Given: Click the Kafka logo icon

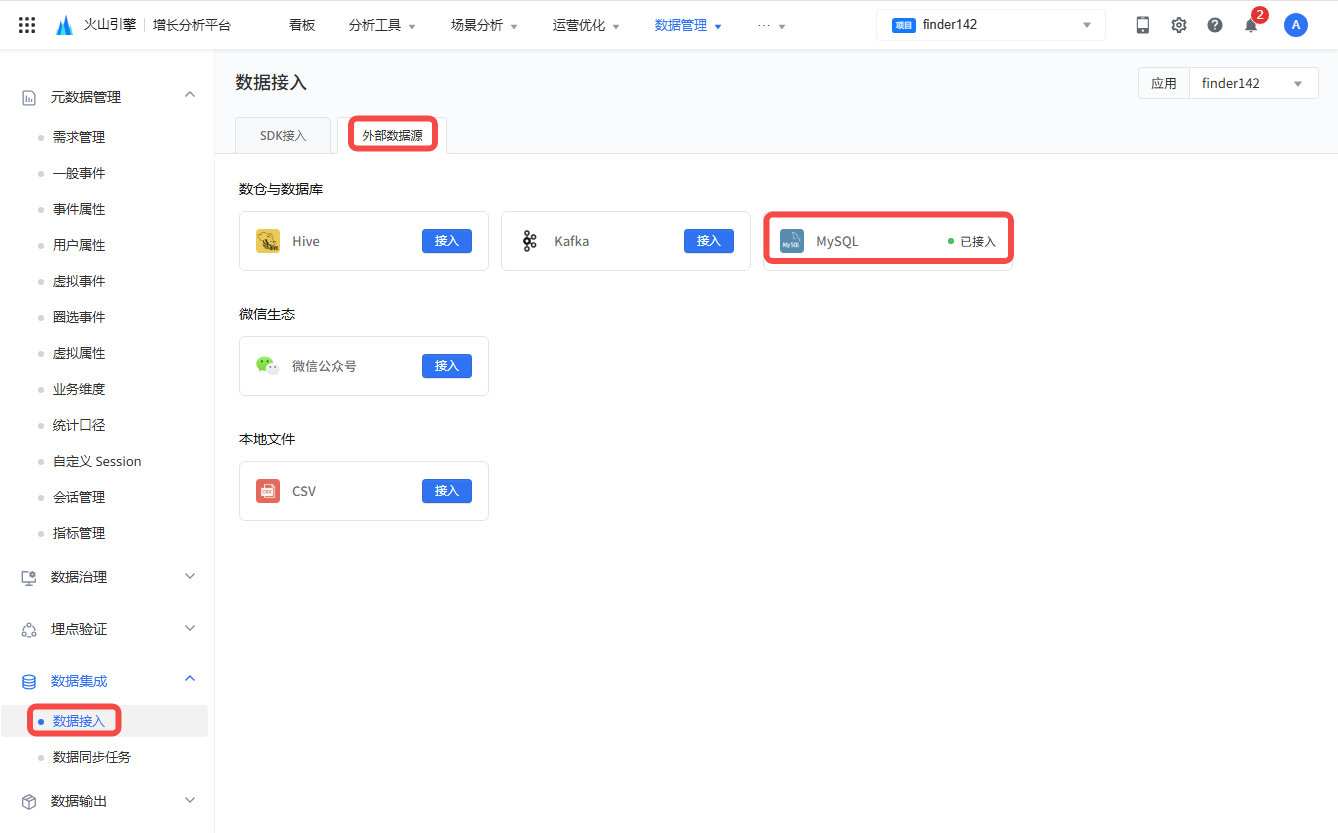Looking at the screenshot, I should 530,241.
